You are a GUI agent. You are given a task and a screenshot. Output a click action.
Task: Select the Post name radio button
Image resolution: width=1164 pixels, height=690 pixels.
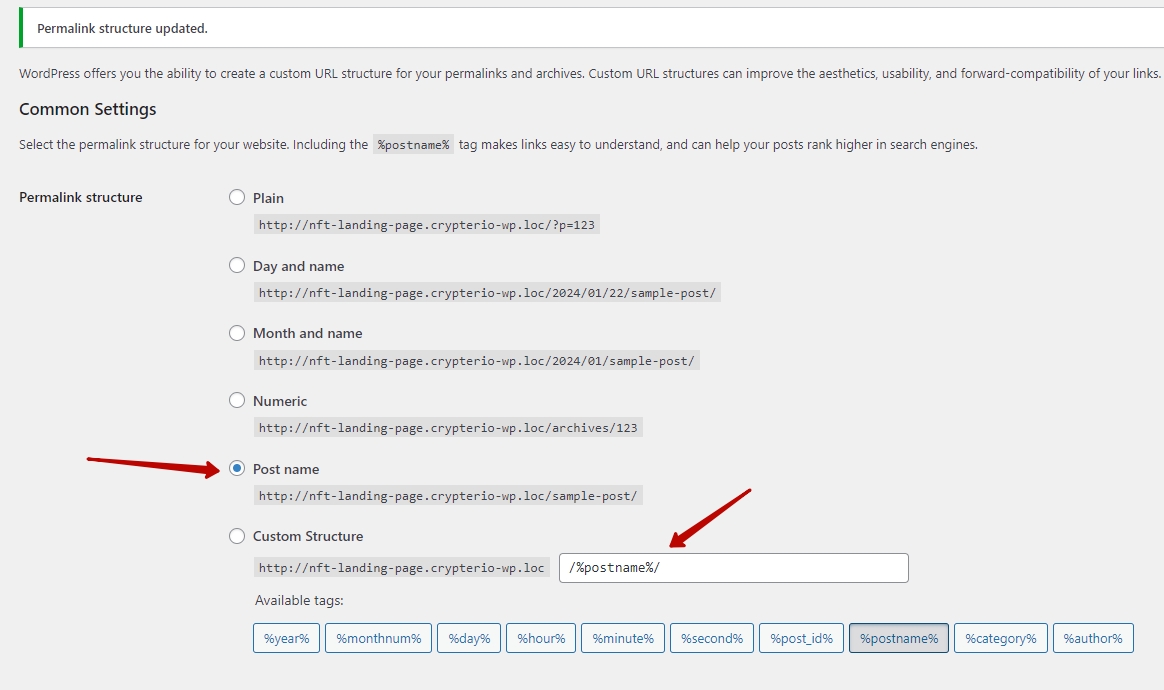pos(237,469)
